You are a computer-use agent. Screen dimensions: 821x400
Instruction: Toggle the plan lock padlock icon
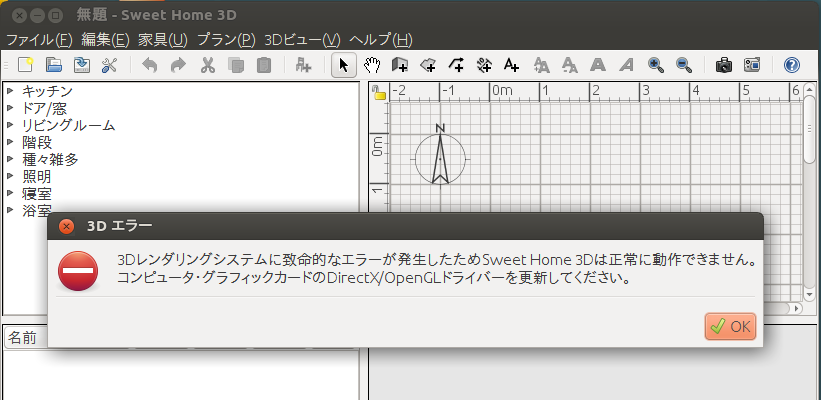pyautogui.click(x=379, y=93)
